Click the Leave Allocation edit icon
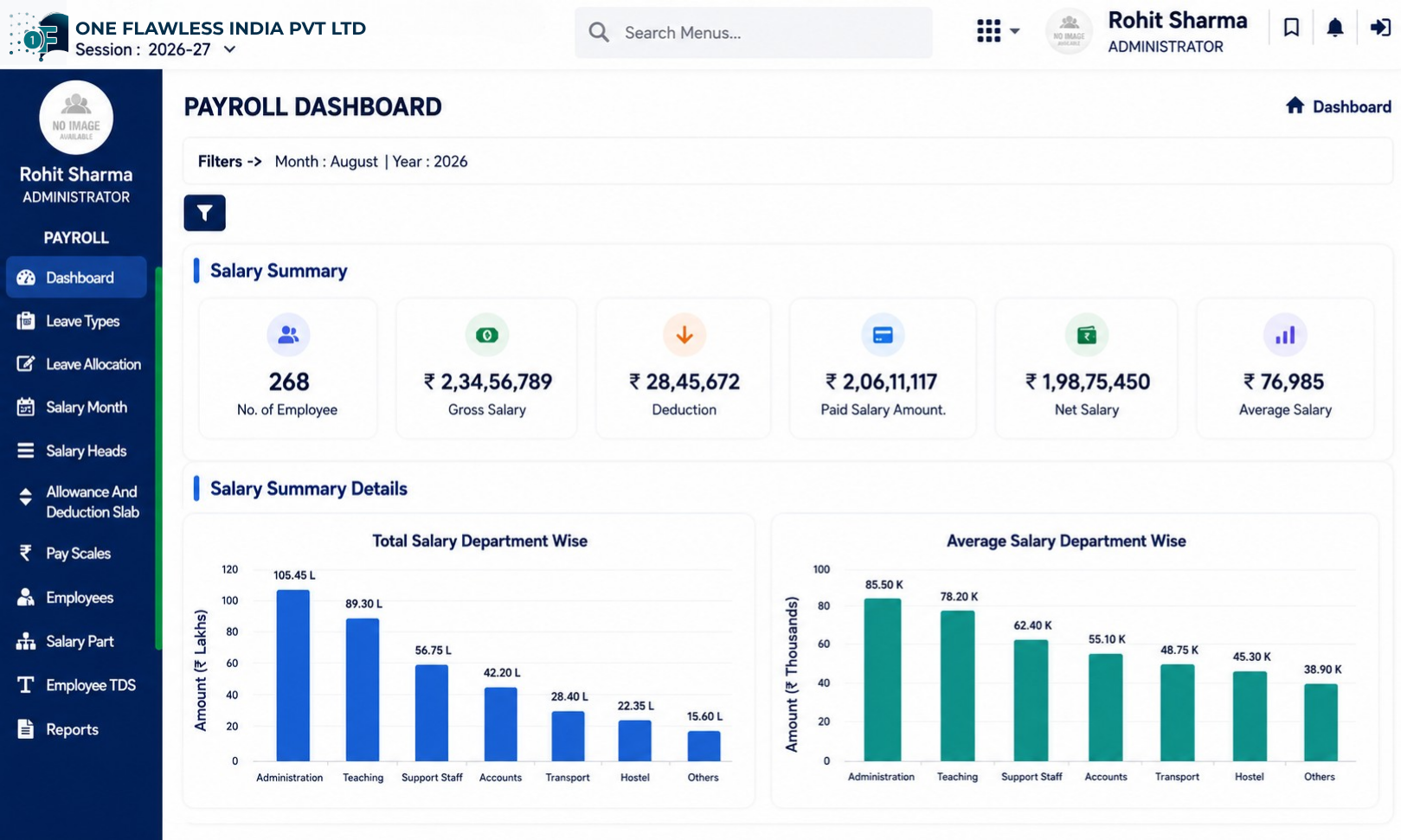 pyautogui.click(x=26, y=364)
